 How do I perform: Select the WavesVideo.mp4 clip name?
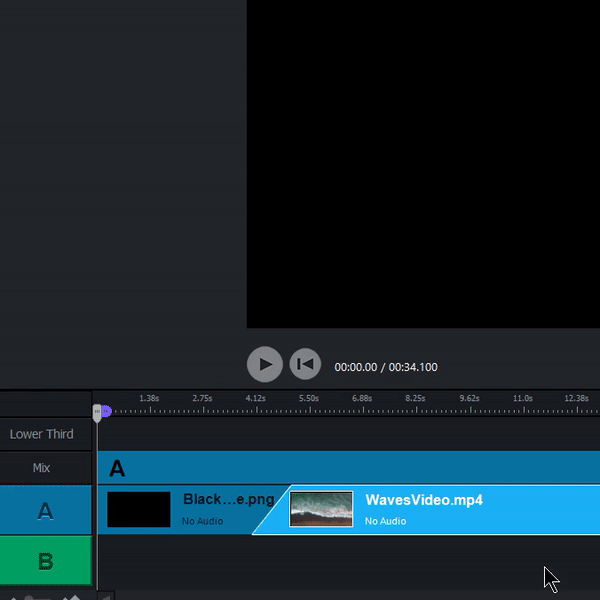[x=424, y=500]
